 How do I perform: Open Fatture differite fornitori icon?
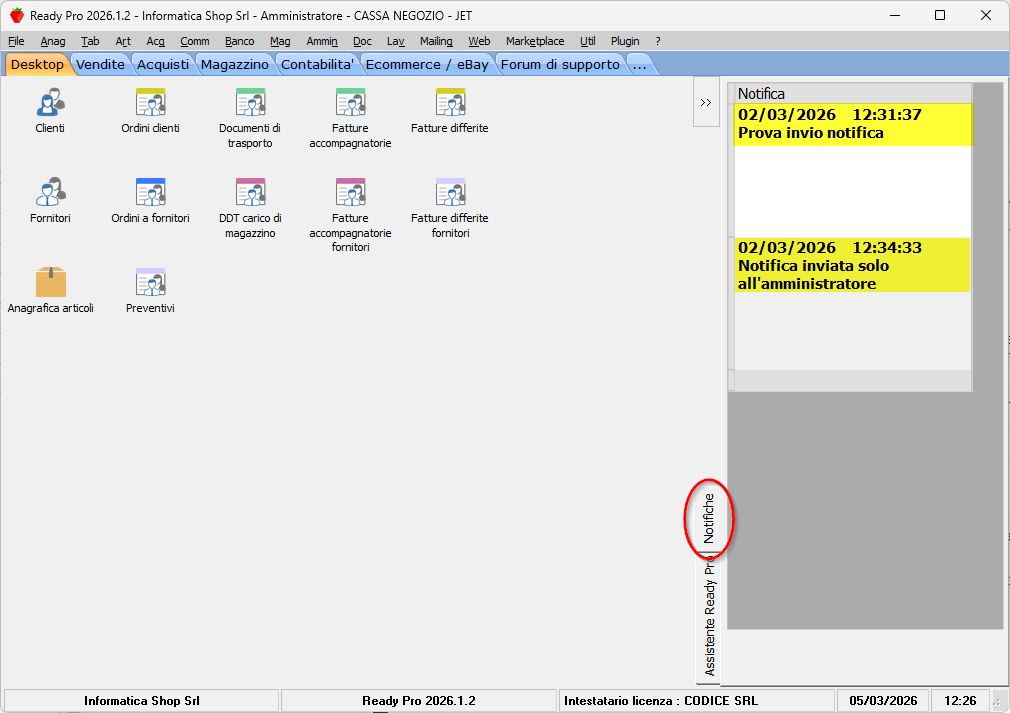[450, 194]
